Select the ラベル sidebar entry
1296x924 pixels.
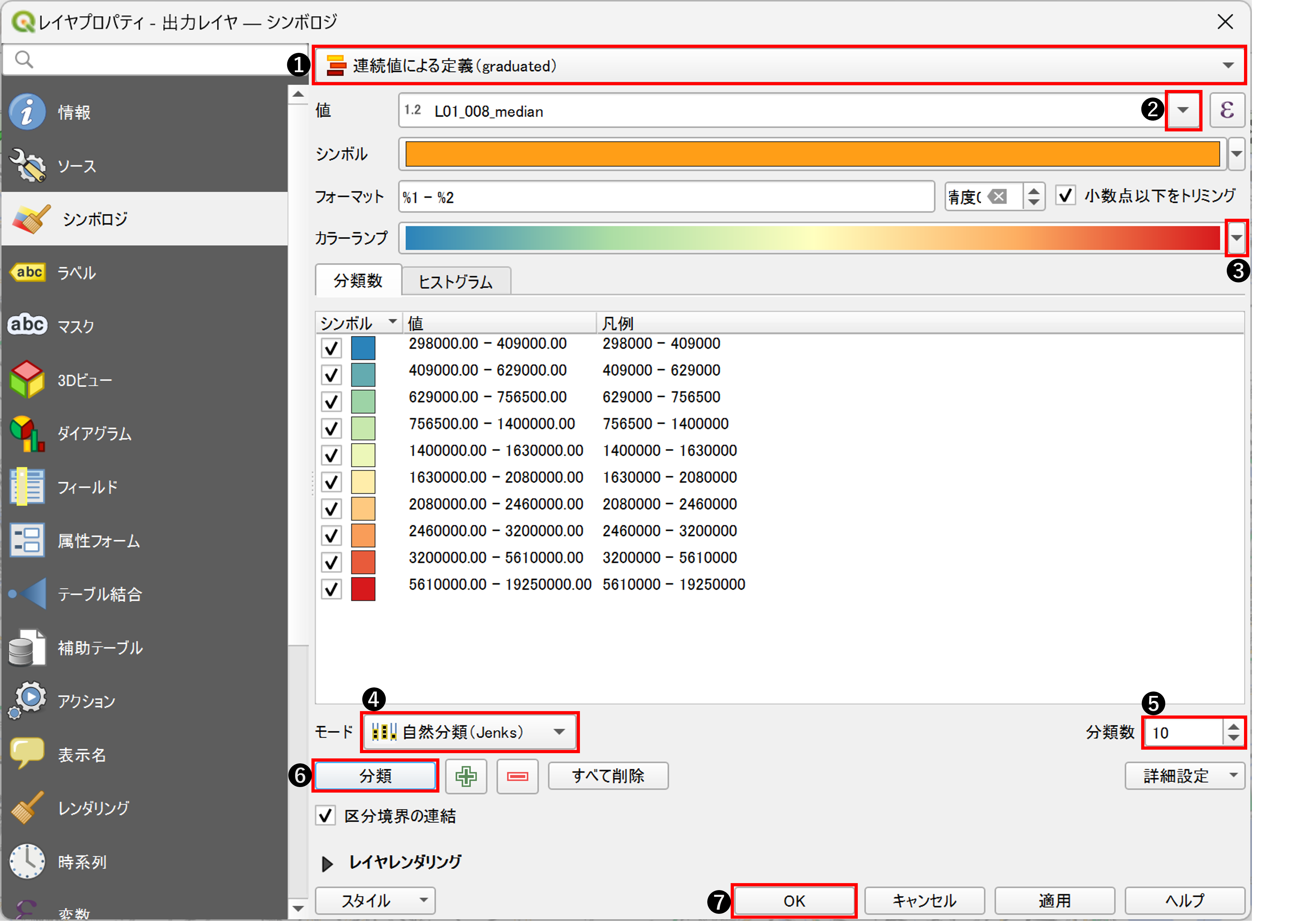[x=145, y=272]
